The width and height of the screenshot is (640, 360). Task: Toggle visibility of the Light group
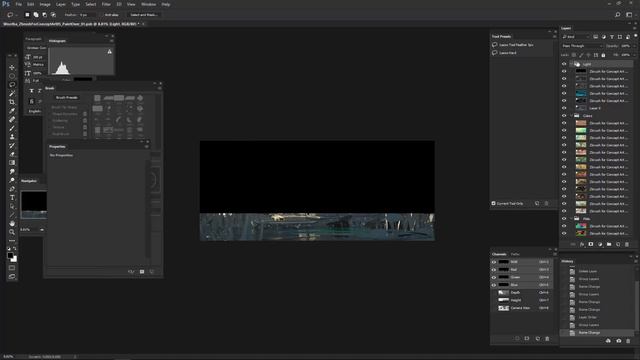click(564, 64)
